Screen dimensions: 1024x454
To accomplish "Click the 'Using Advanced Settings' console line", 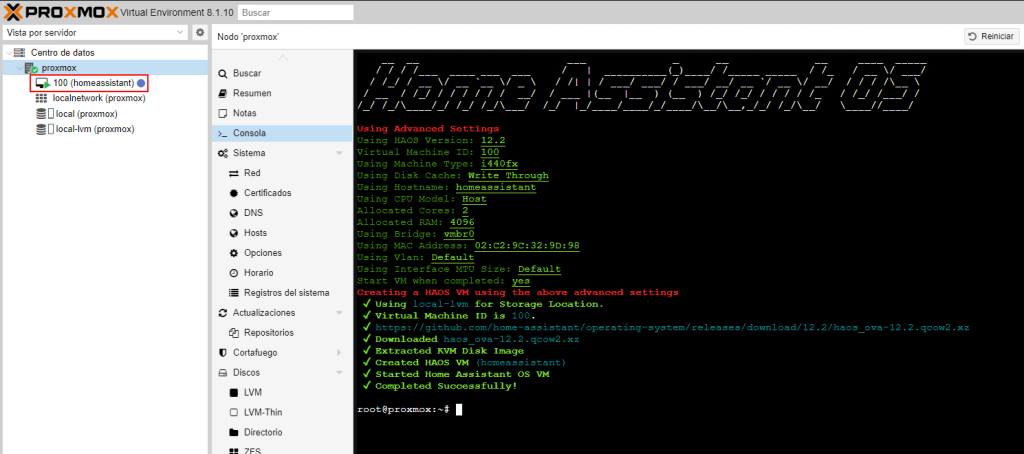I will [428, 129].
